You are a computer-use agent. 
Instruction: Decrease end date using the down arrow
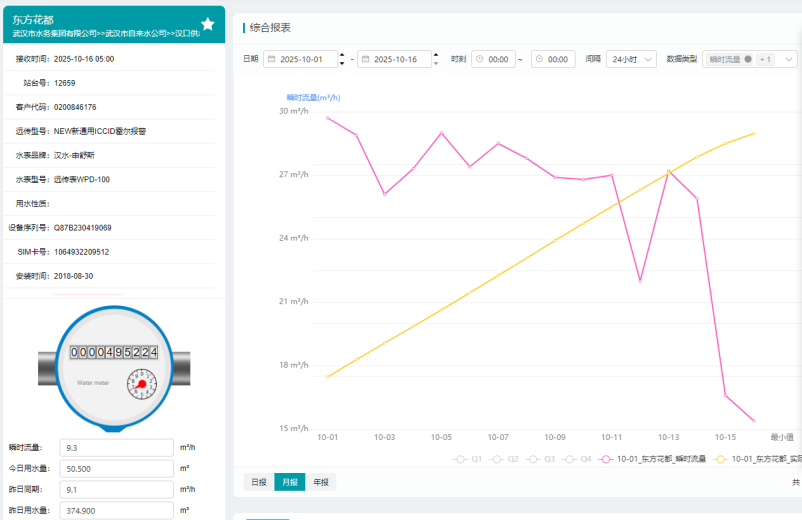point(438,64)
